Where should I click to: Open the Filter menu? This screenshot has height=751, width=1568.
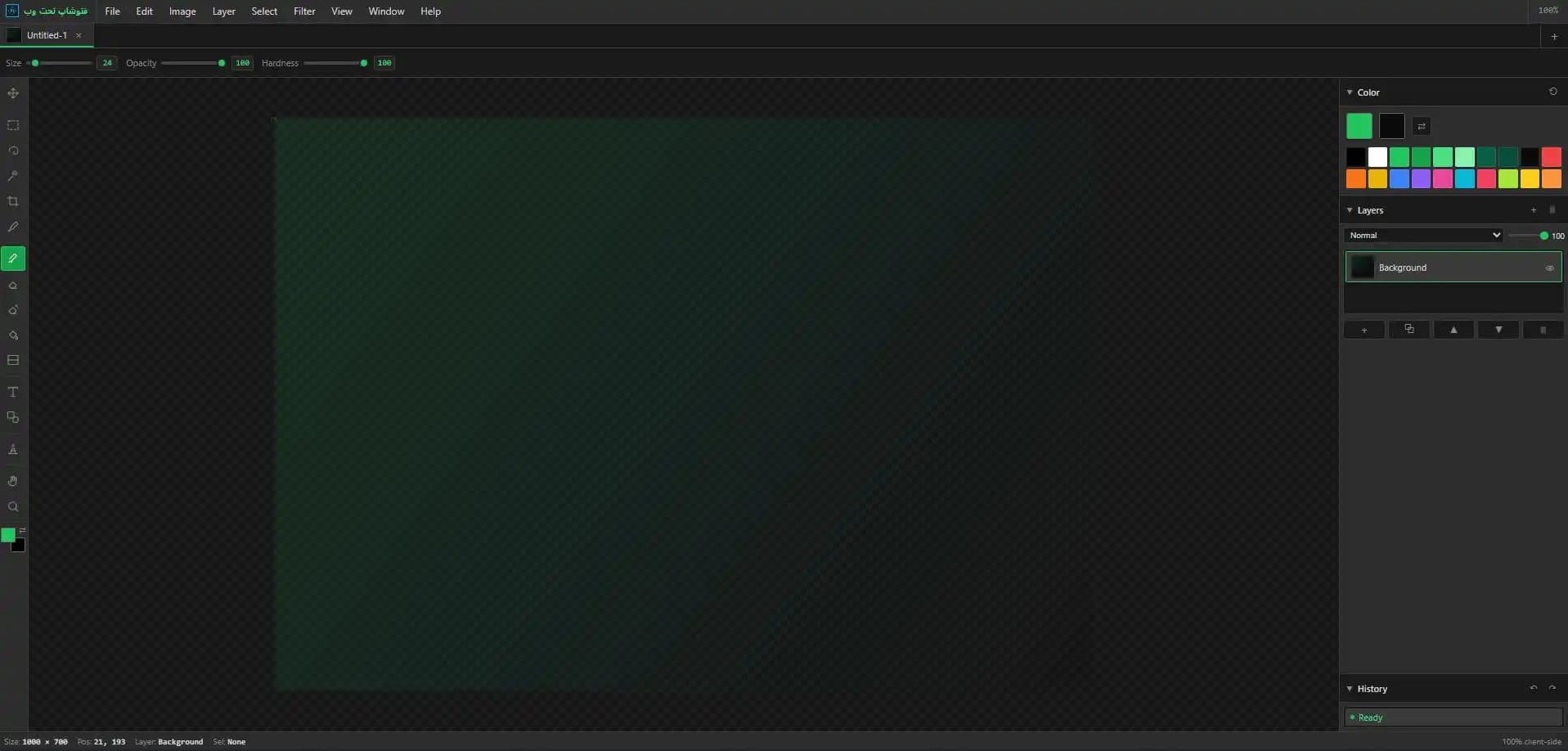point(304,11)
